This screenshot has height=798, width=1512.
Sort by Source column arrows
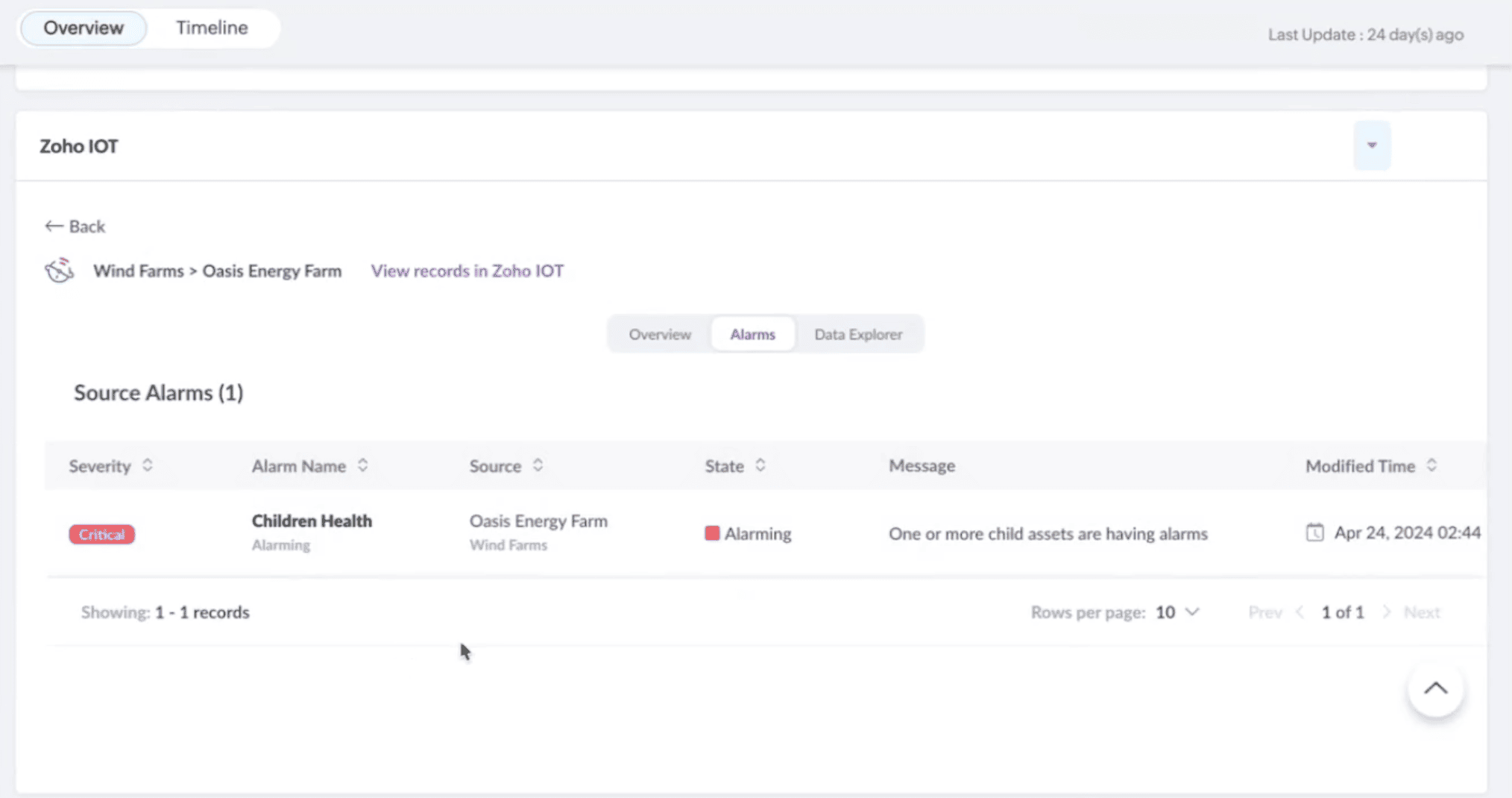[538, 465]
